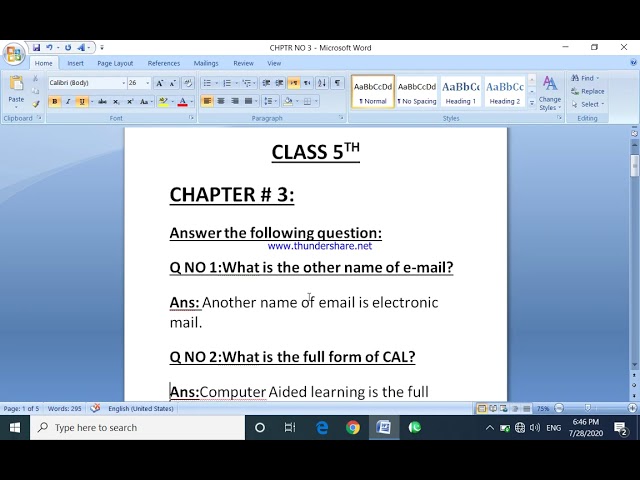
Task: Click the Paste icon
Action: coord(16,83)
